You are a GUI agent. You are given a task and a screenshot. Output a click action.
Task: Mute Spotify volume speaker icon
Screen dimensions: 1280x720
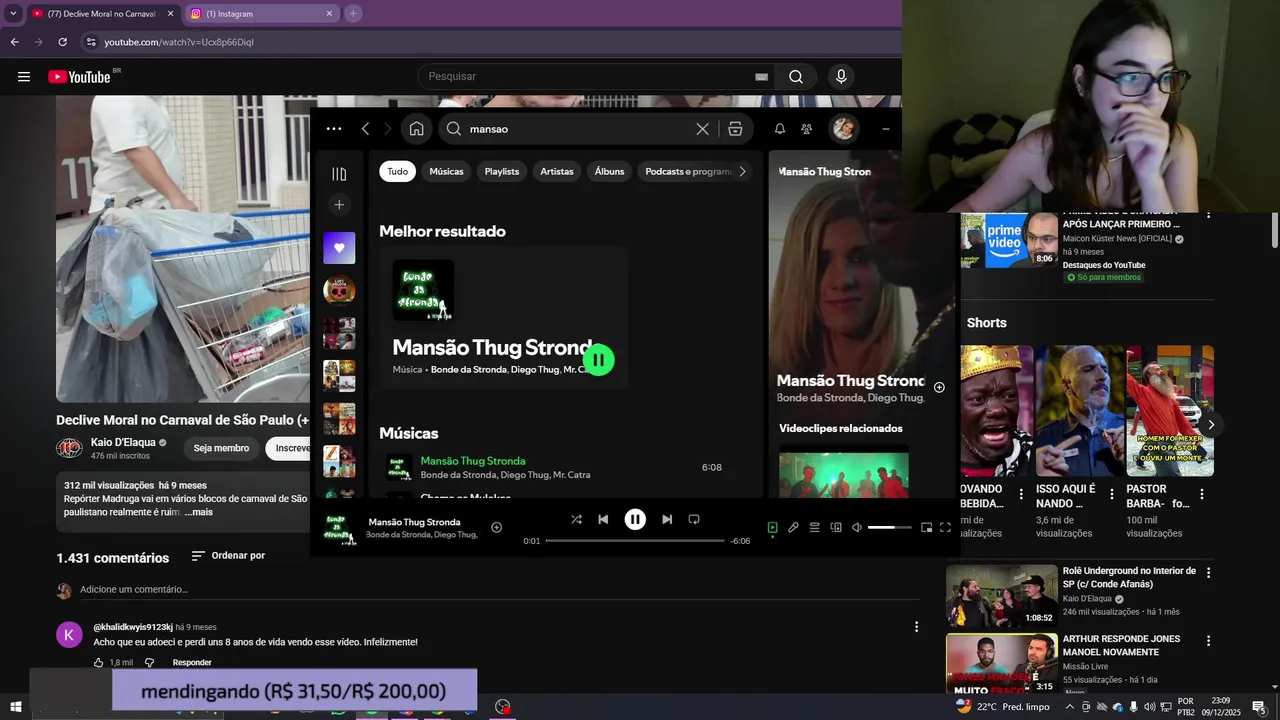(x=857, y=527)
